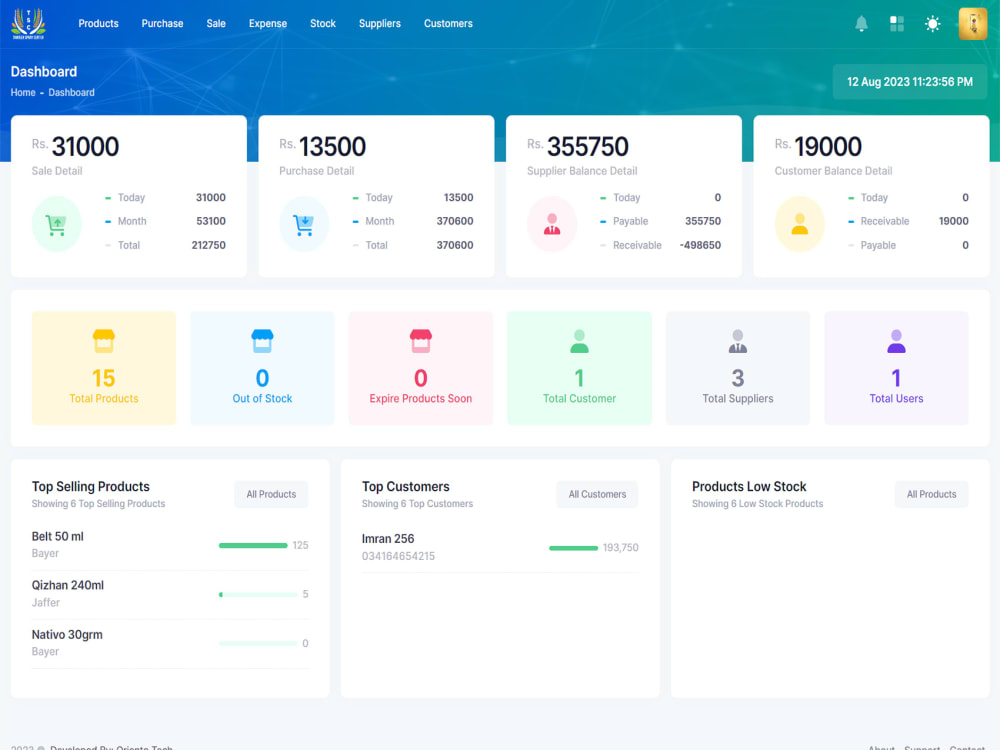This screenshot has height=750, width=1000.
Task: Click the yellow customer person icon
Action: click(x=799, y=224)
